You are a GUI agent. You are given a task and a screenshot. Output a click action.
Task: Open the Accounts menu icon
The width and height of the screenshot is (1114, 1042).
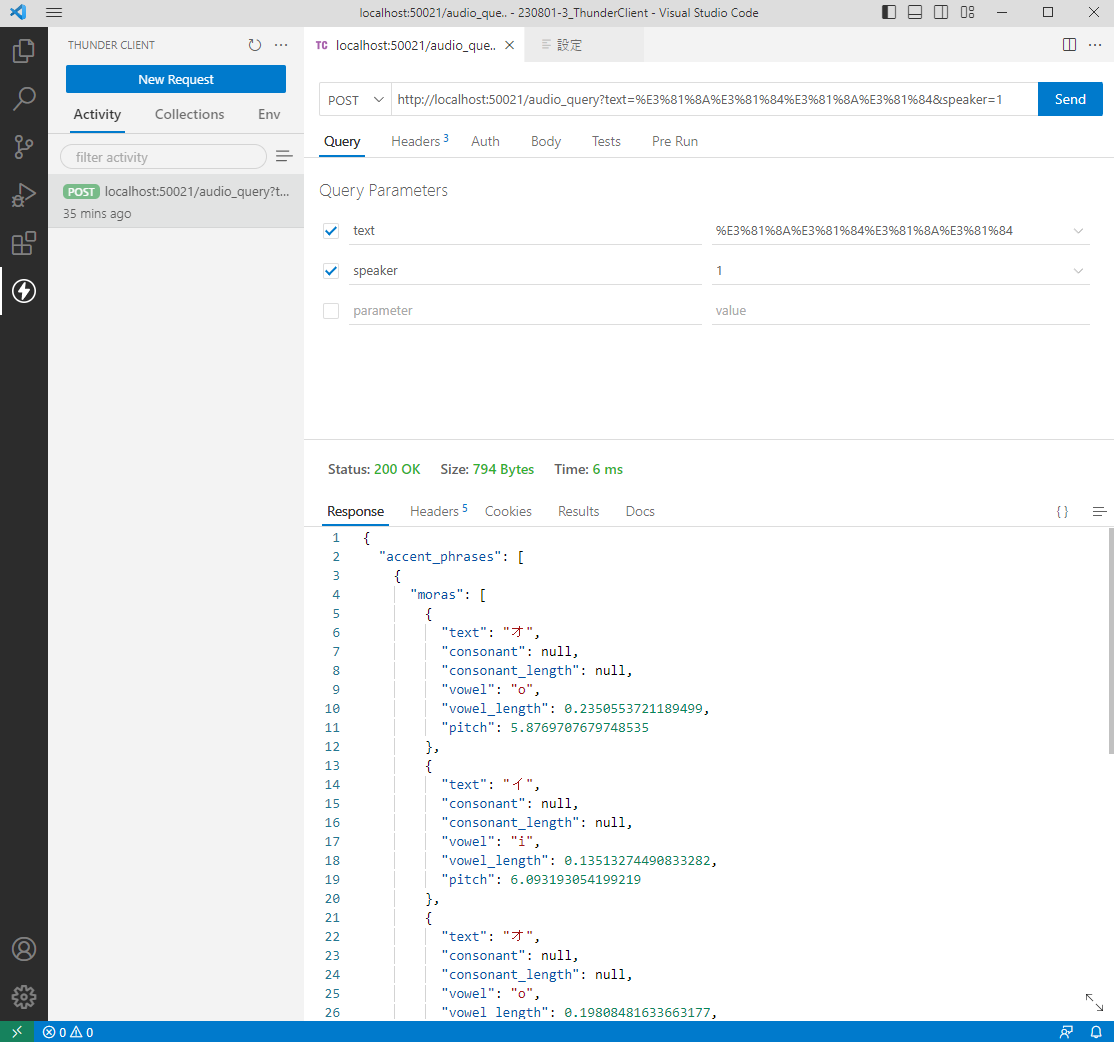point(23,949)
